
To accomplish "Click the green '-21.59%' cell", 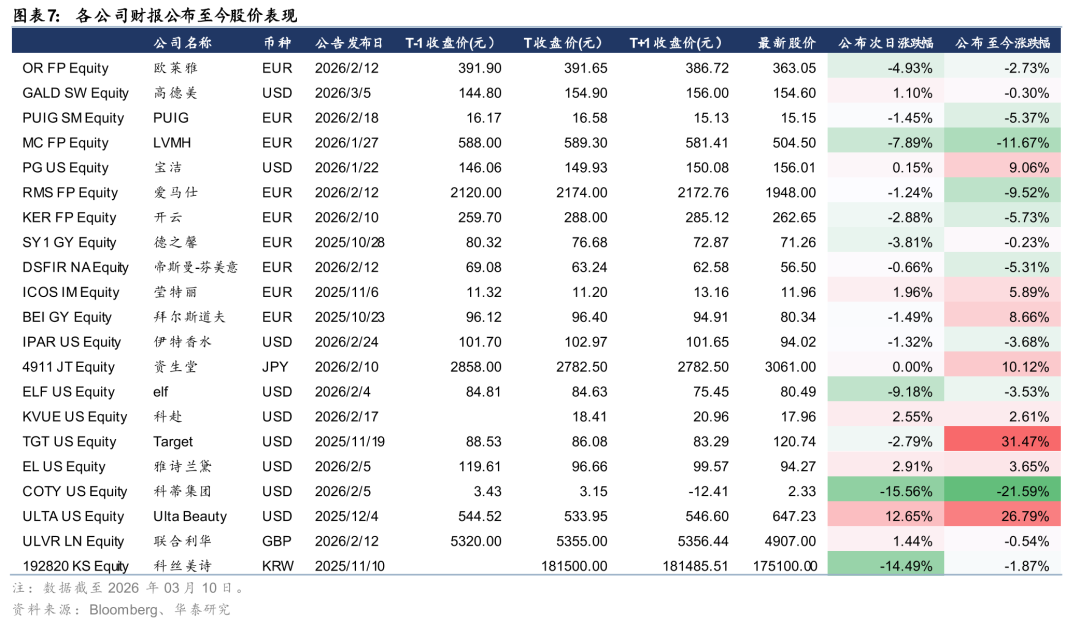I will click(1002, 491).
